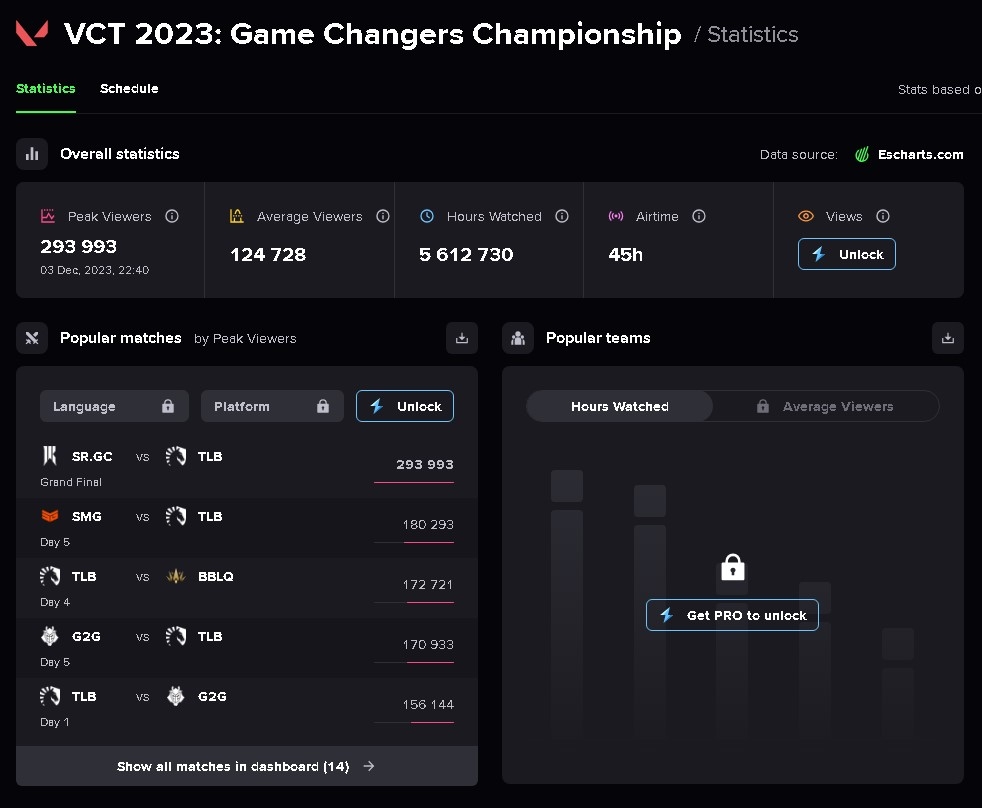This screenshot has height=808, width=982.
Task: Click Get PRO to unlock button
Action: pyautogui.click(x=732, y=615)
